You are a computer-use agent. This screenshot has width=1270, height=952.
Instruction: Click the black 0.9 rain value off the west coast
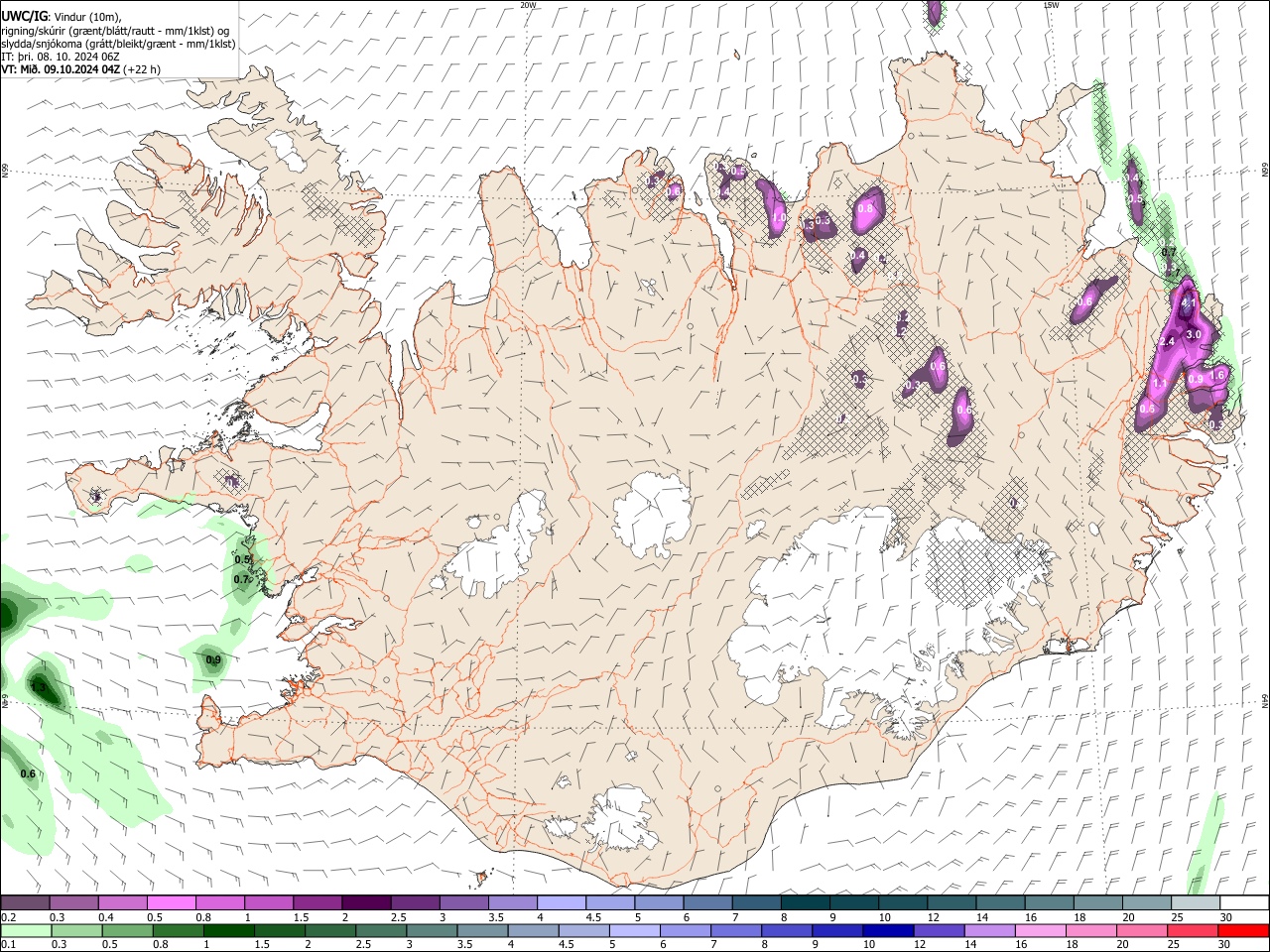(213, 660)
